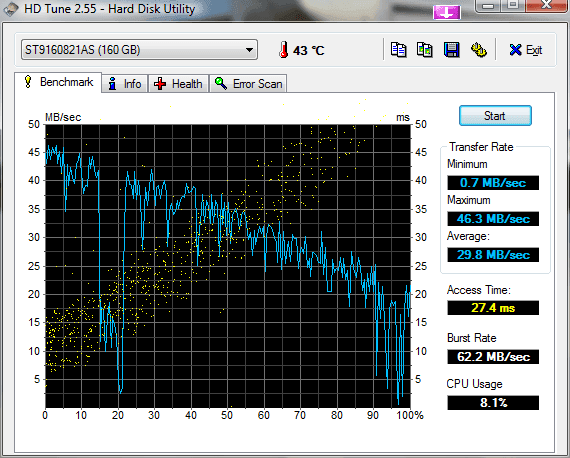Switch to the Info tab

[125, 84]
